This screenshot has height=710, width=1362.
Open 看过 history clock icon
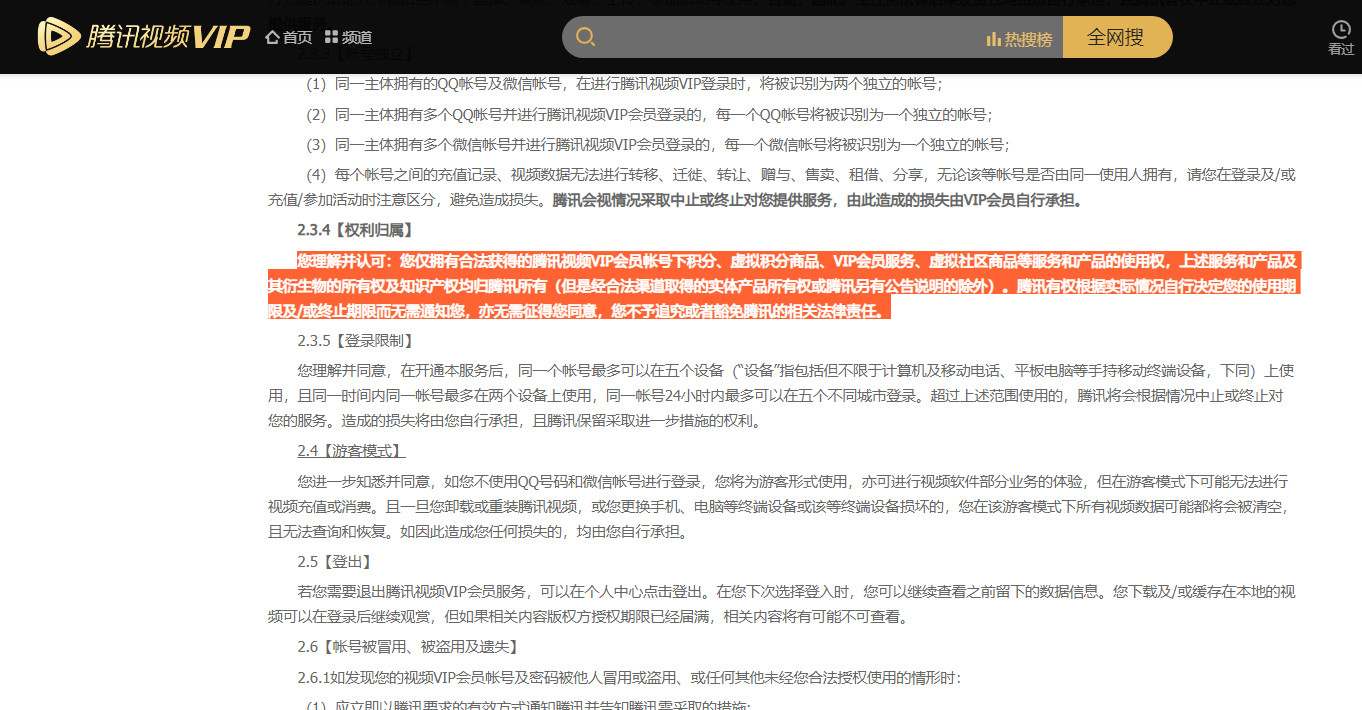pos(1341,29)
